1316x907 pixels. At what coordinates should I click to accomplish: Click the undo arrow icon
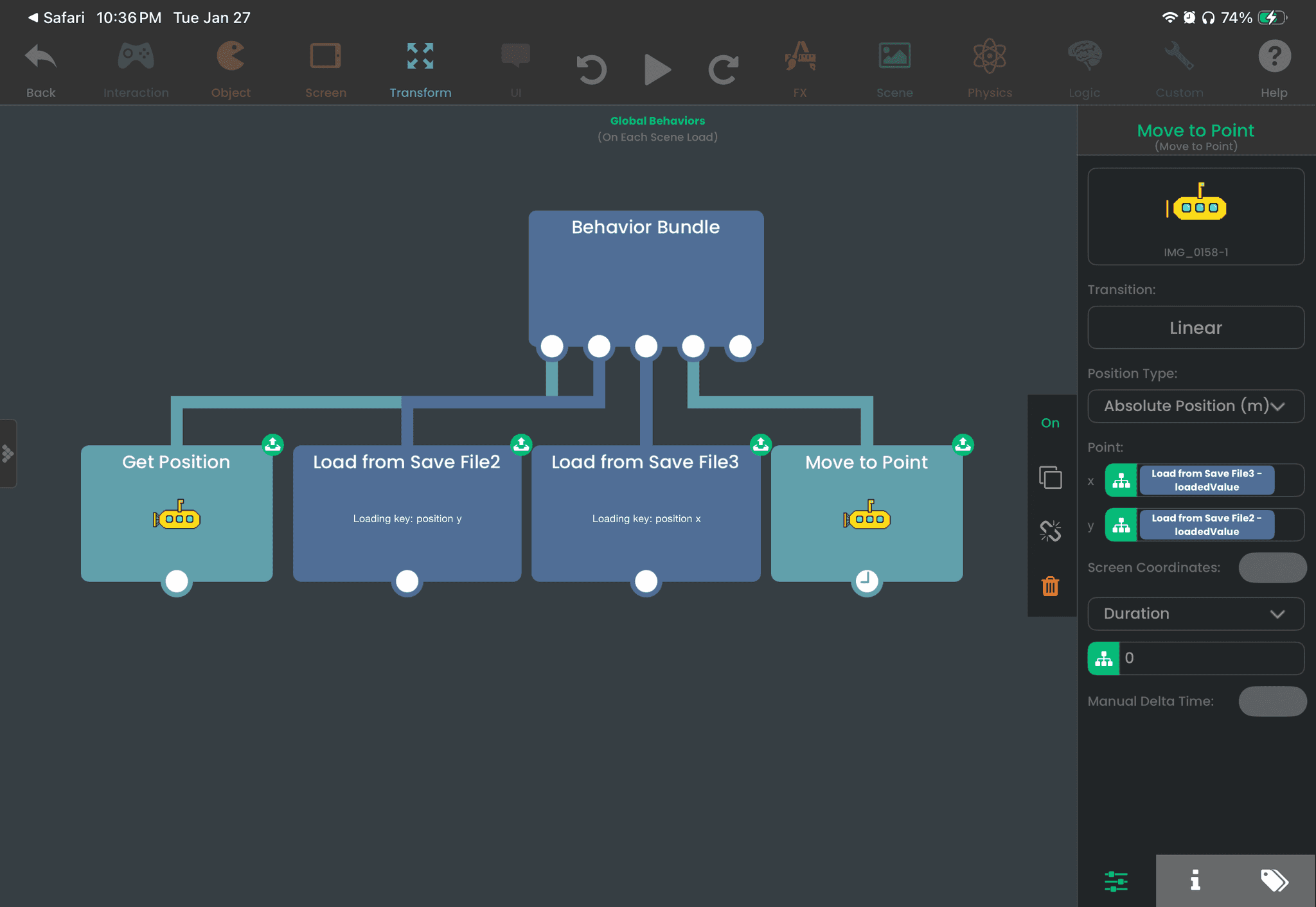tap(591, 69)
